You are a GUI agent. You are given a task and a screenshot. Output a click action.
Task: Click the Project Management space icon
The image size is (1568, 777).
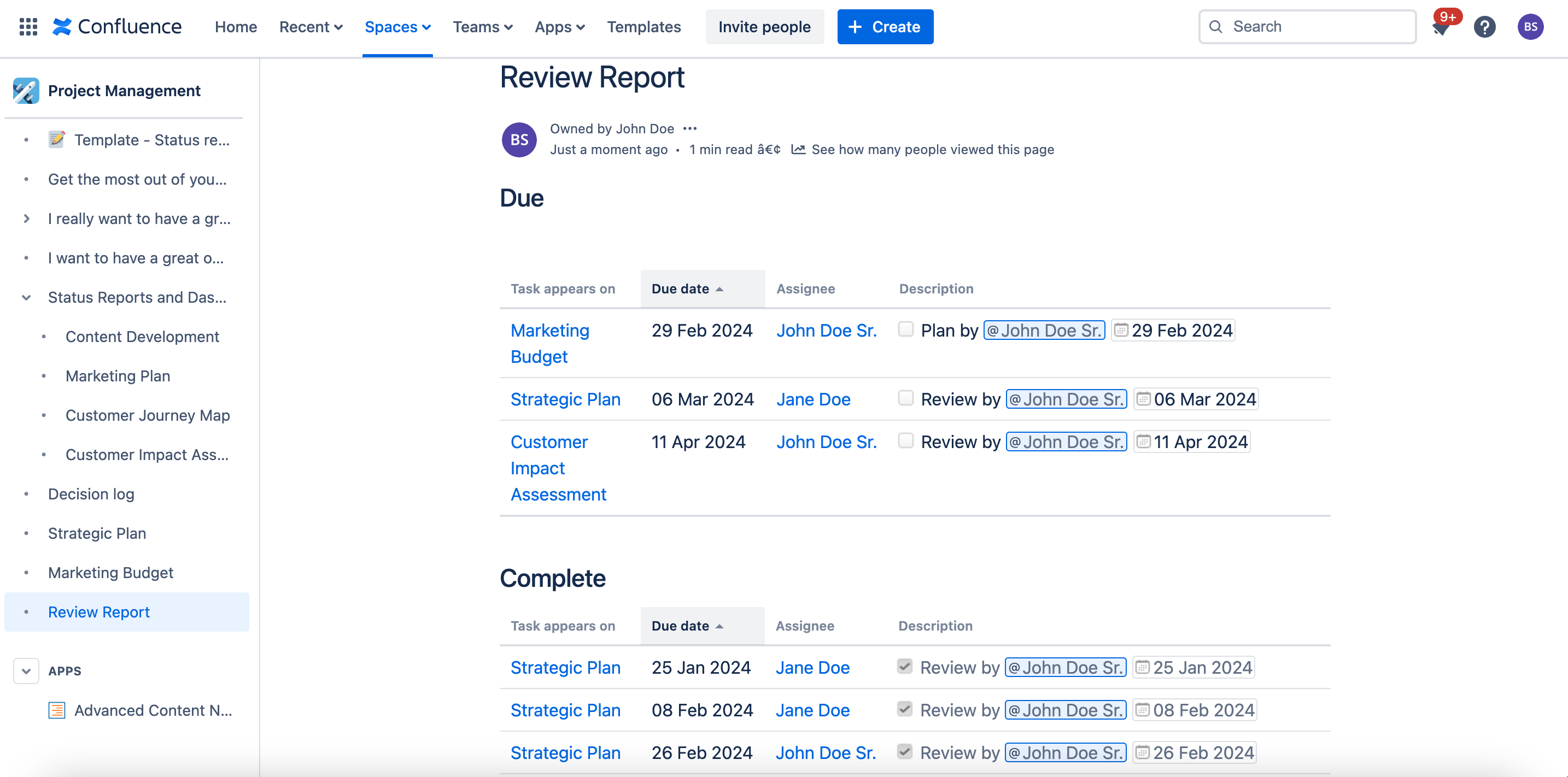coord(25,91)
